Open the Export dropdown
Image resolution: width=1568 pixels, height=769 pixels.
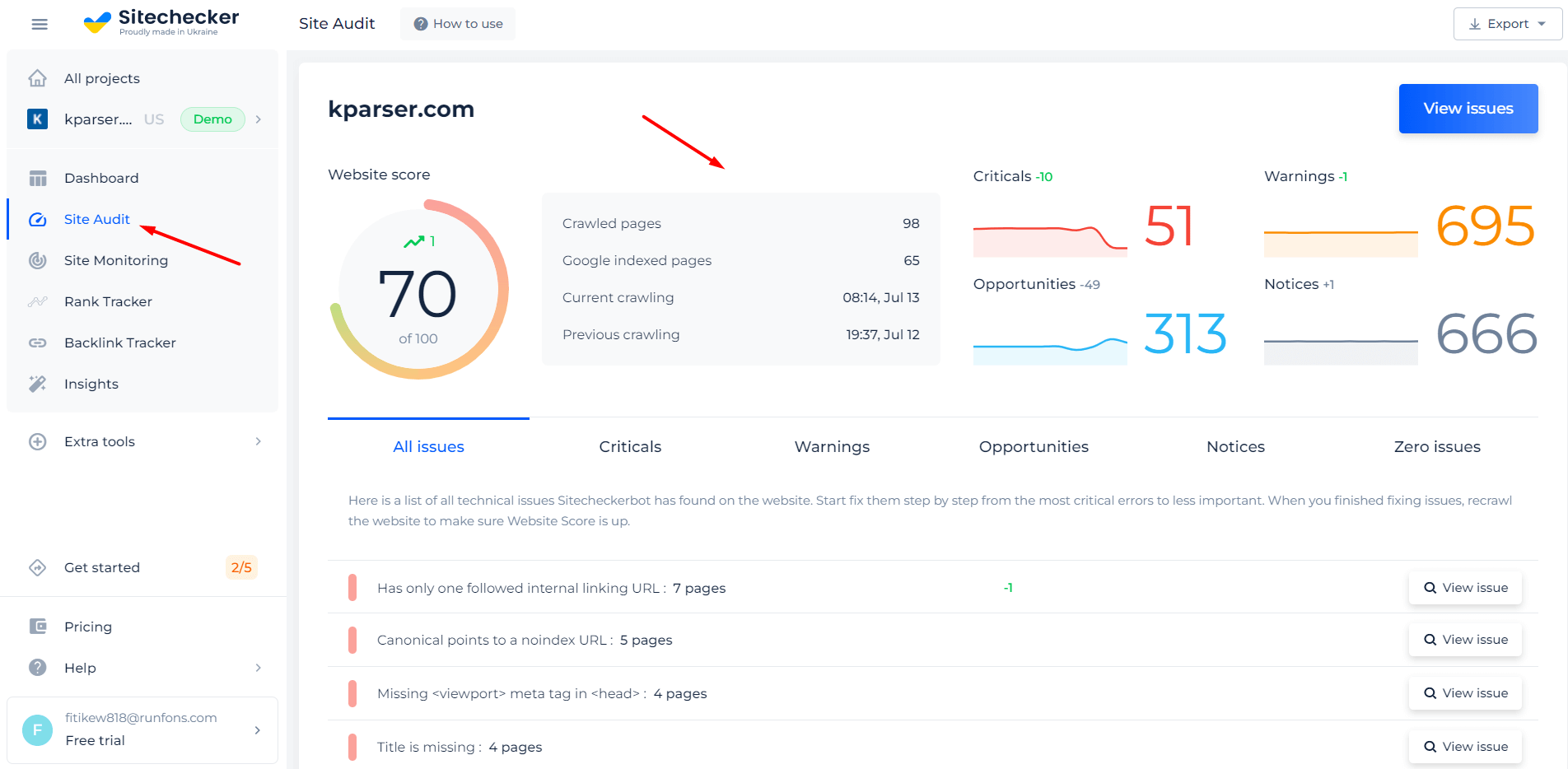1507,24
